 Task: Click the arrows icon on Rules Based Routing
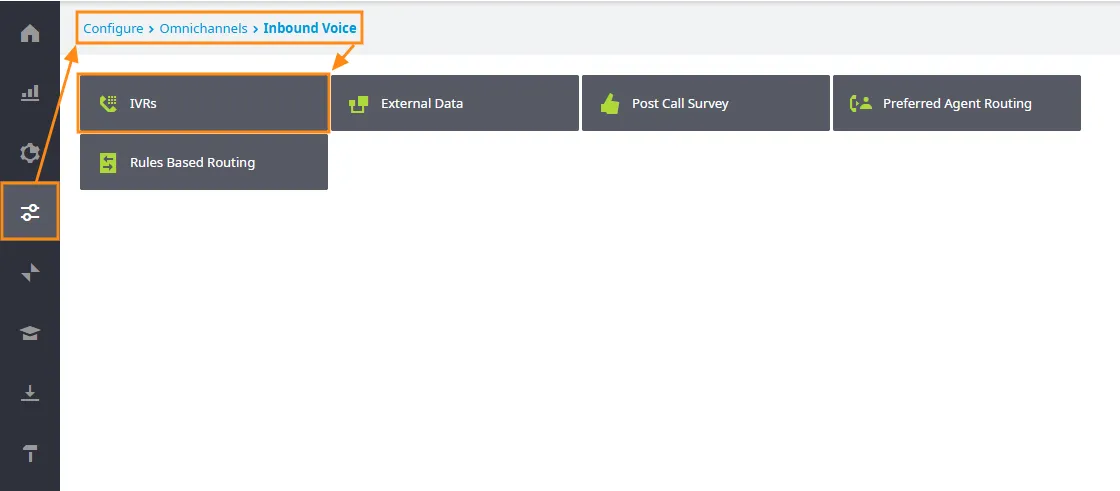click(x=108, y=163)
